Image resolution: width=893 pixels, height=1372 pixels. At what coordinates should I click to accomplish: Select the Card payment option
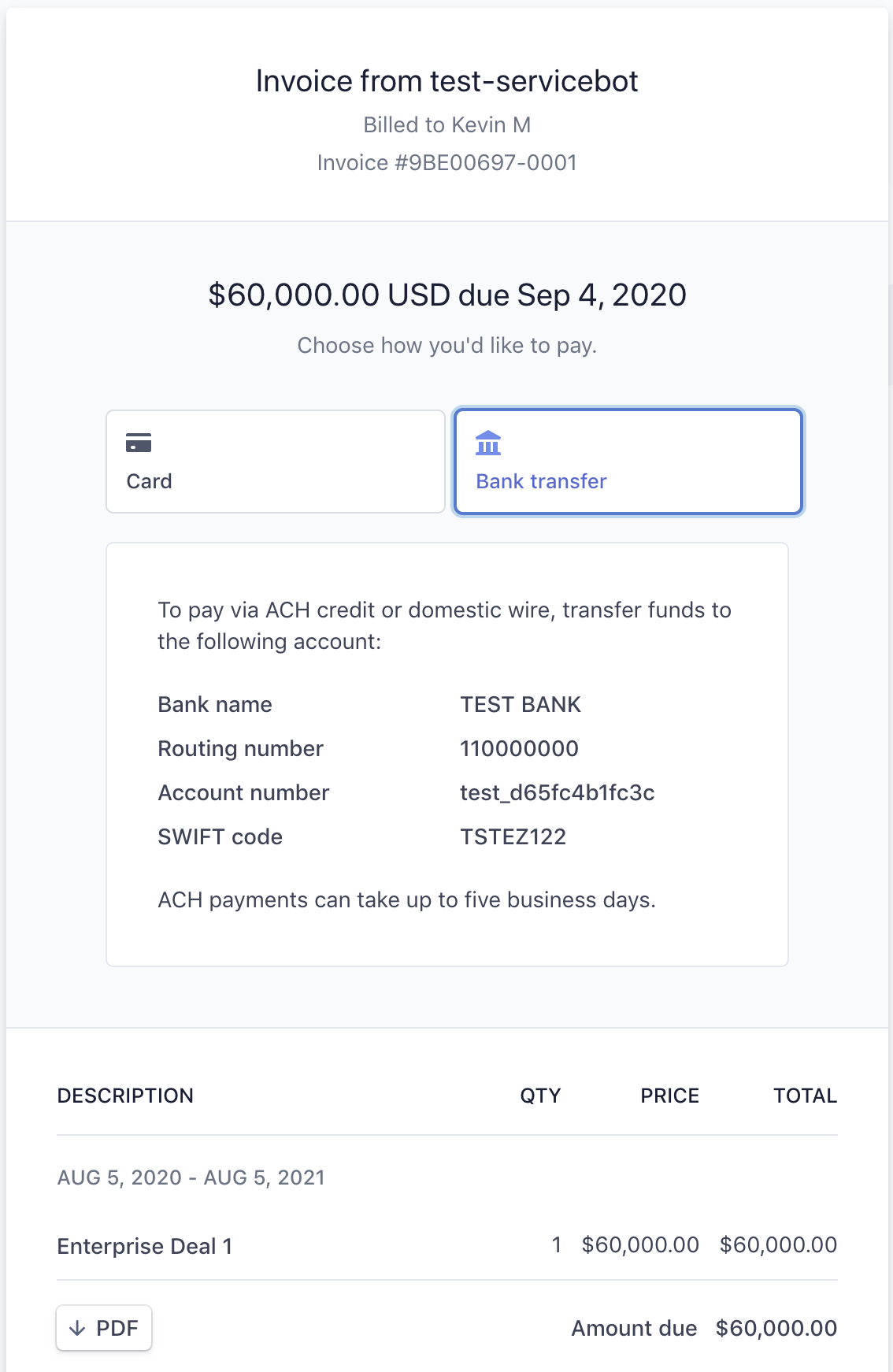pyautogui.click(x=276, y=462)
